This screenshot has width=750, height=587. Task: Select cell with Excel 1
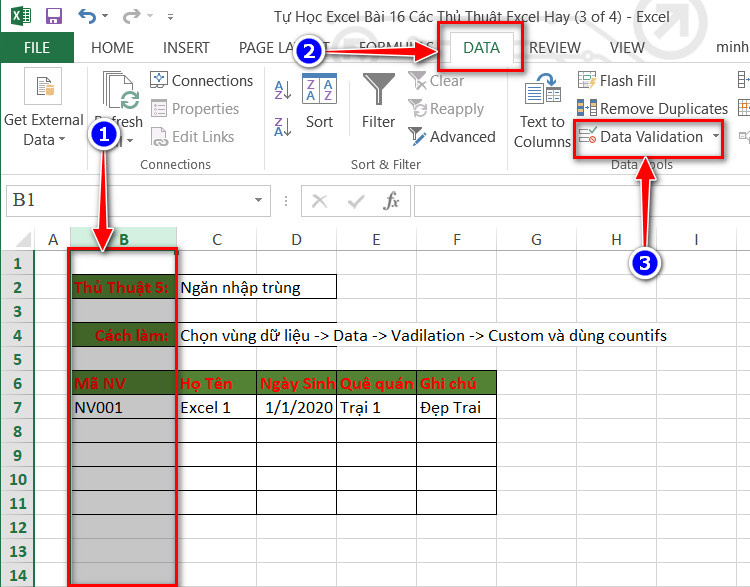(217, 407)
